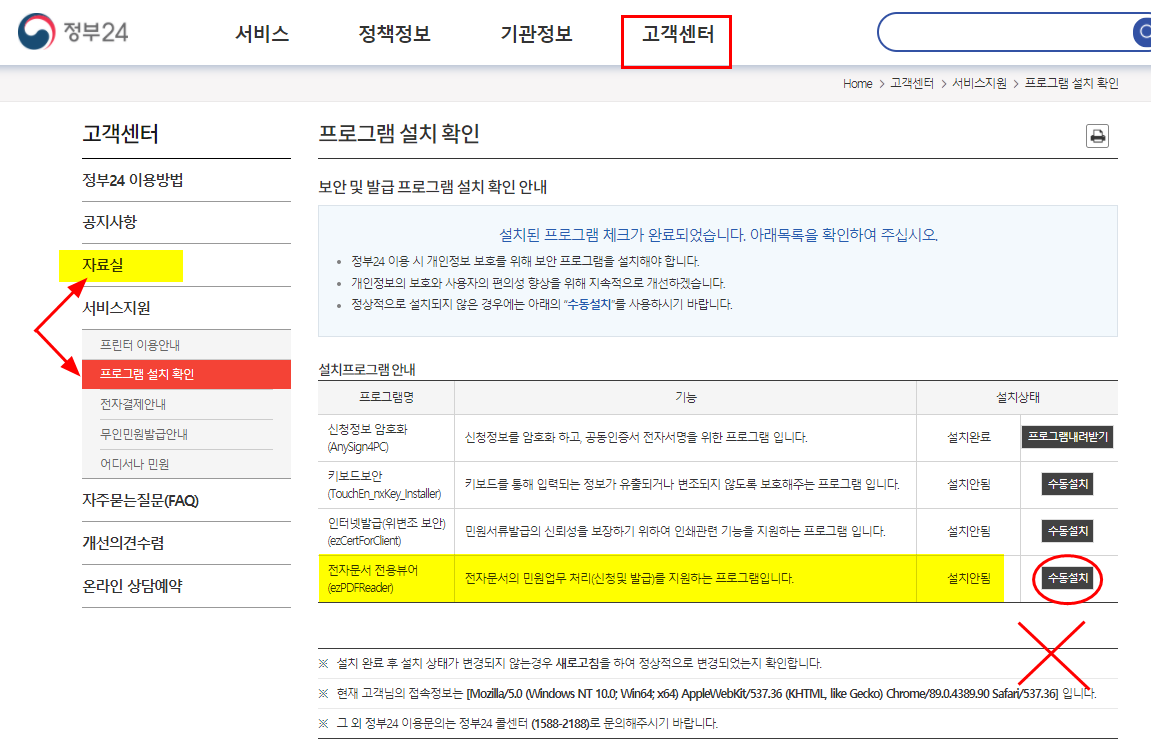1151x752 pixels.
Task: Click the 설치상태 column header
Action: (1017, 397)
